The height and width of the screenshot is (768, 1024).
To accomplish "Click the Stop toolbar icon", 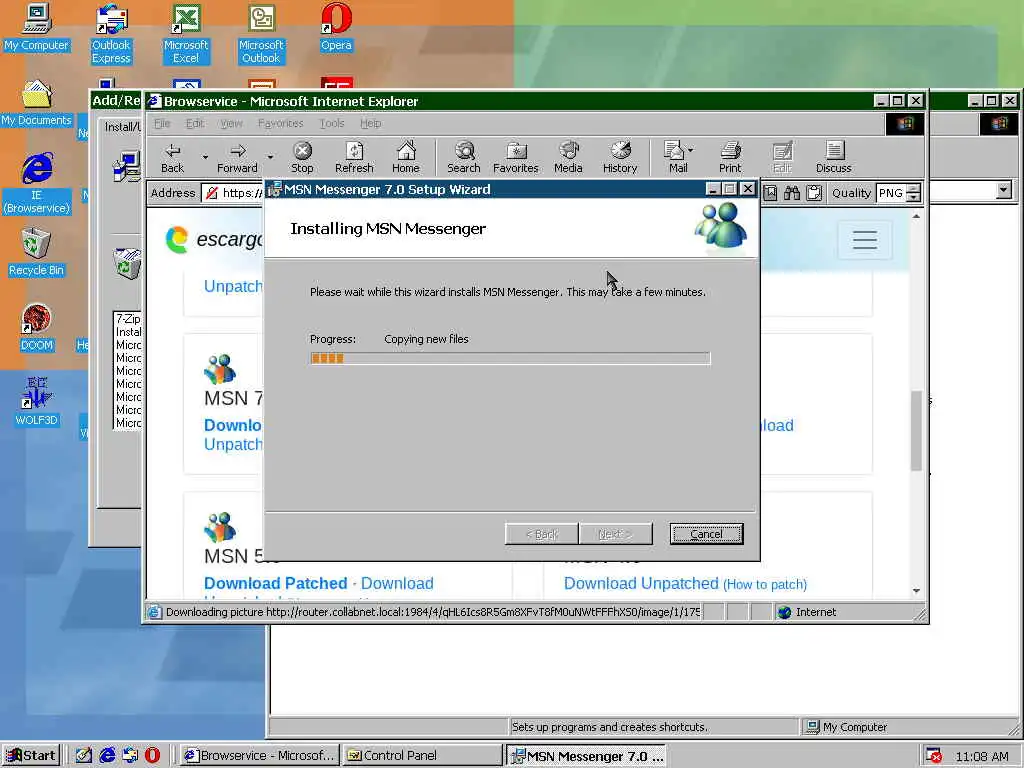I will 302,158.
